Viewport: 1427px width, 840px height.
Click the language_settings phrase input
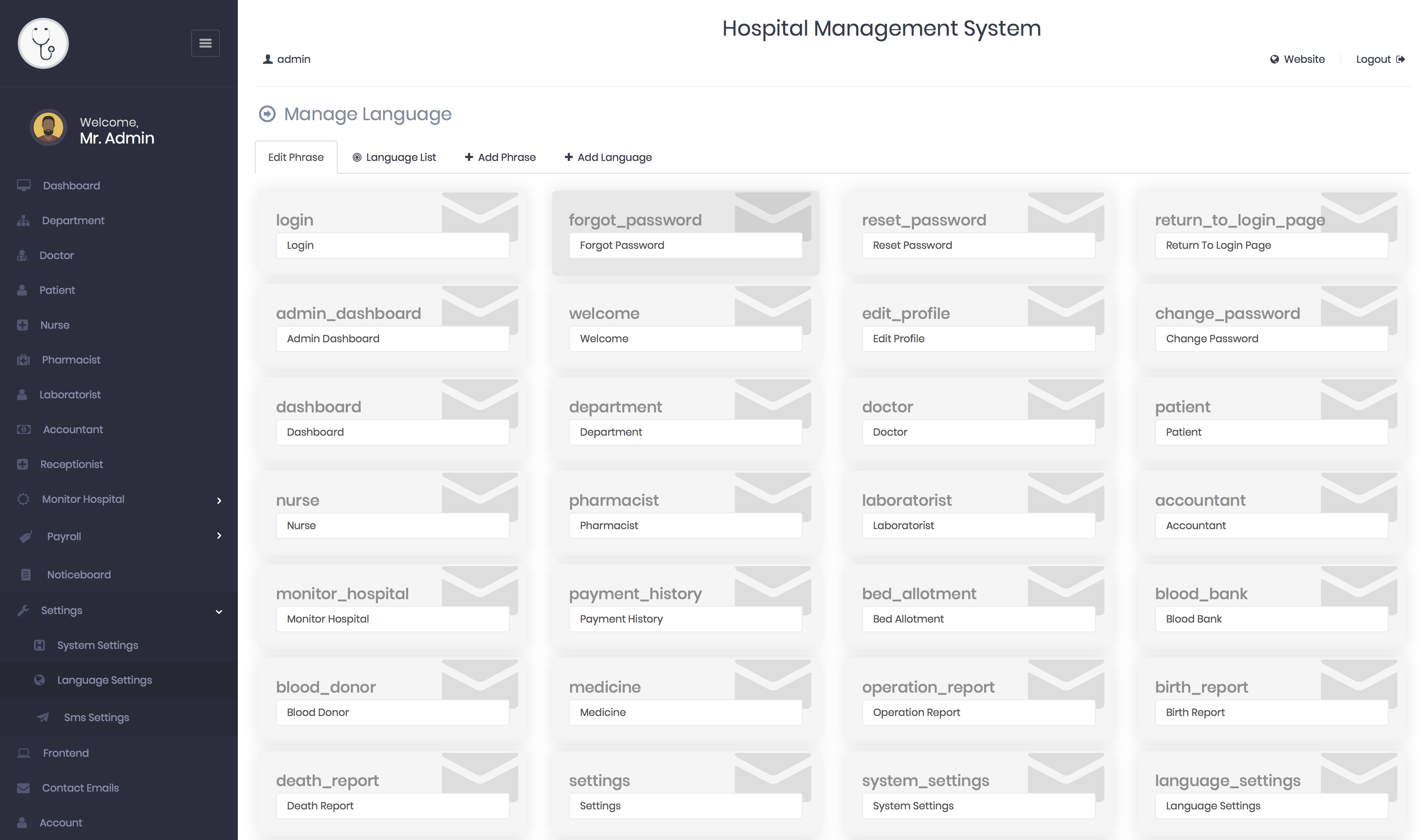[1271, 806]
